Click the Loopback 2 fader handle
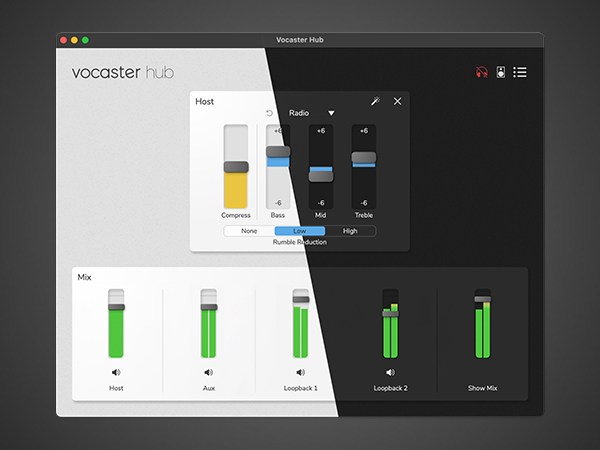This screenshot has height=450, width=600. pyautogui.click(x=390, y=314)
